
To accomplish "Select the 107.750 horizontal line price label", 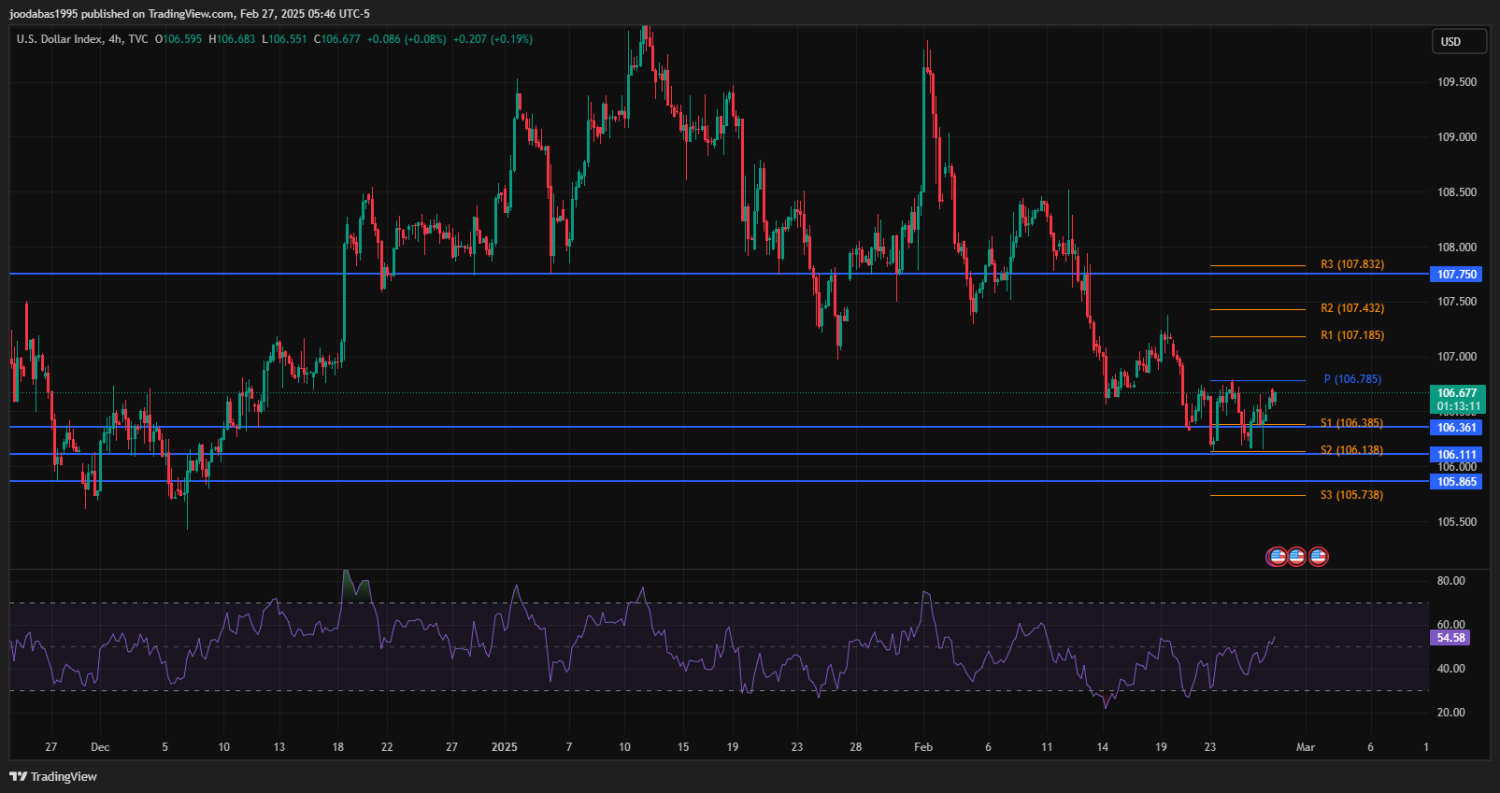I will [1457, 273].
